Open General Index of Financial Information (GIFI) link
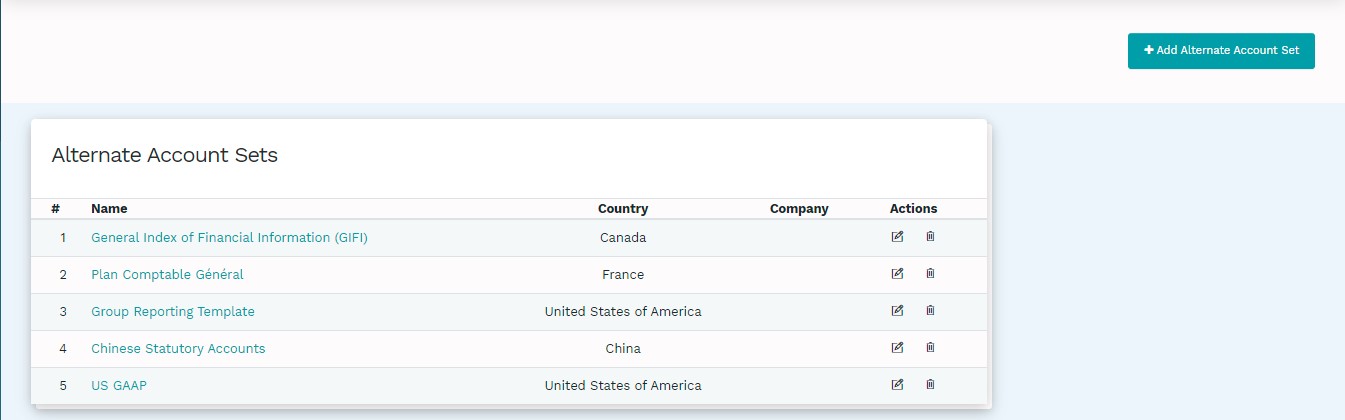1345x420 pixels. (229, 238)
